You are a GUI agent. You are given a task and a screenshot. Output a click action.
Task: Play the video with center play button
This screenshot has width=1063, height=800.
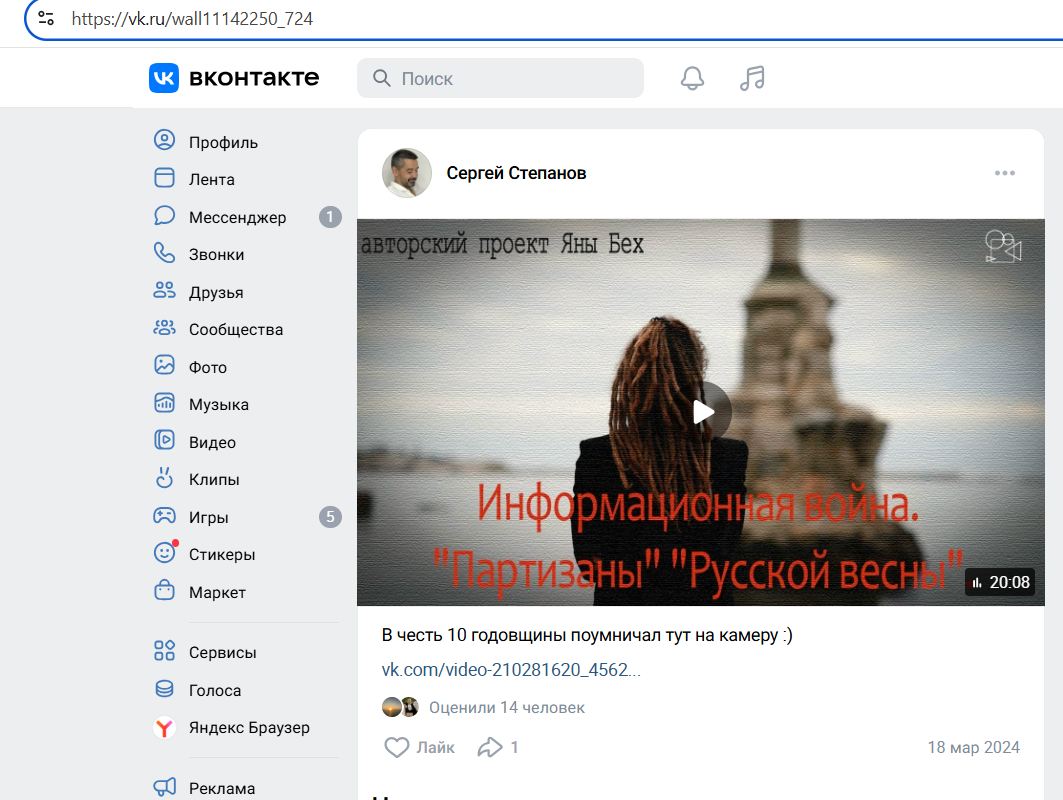pos(702,412)
